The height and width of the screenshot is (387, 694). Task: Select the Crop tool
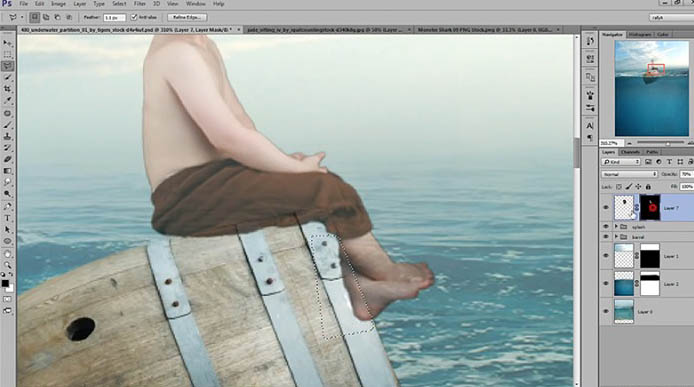(8, 89)
